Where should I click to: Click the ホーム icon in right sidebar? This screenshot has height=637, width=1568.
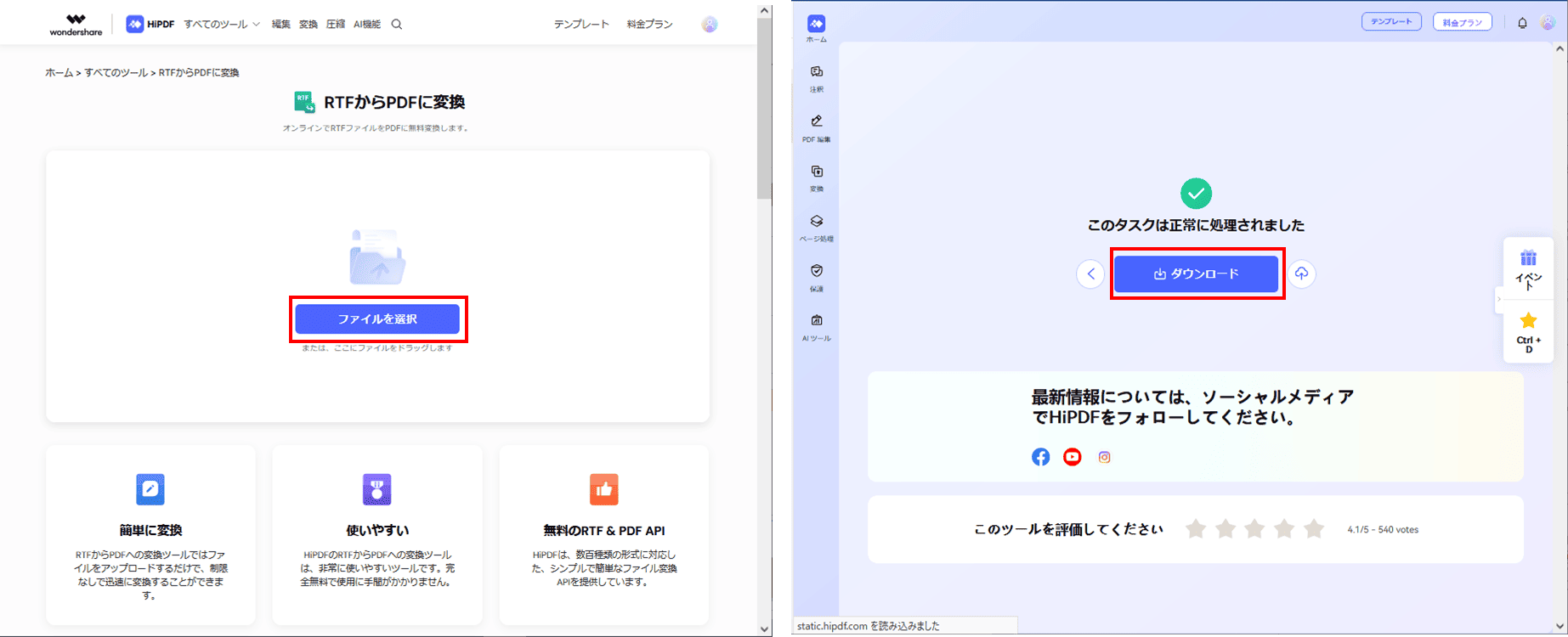(x=817, y=24)
